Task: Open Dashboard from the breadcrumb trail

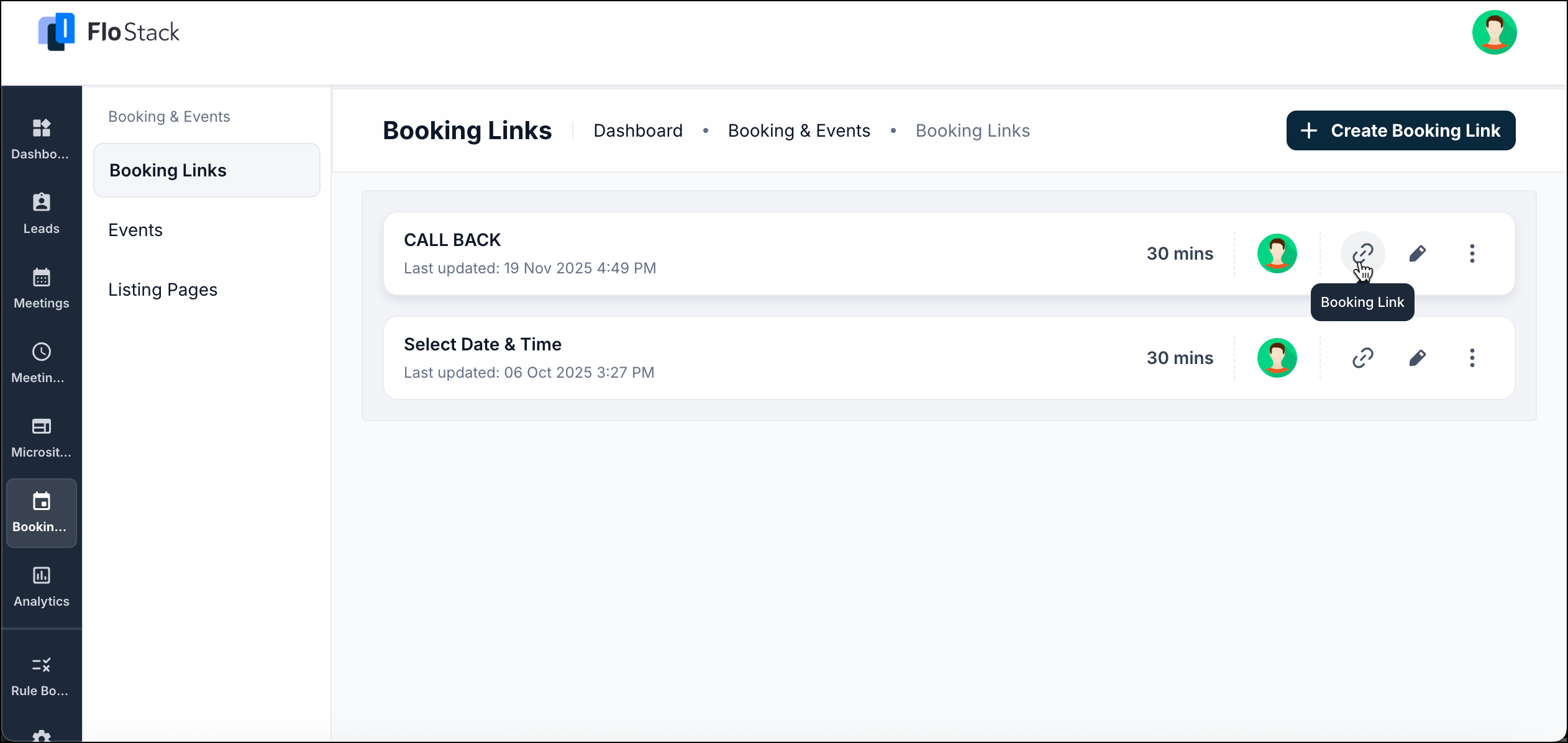Action: (638, 130)
